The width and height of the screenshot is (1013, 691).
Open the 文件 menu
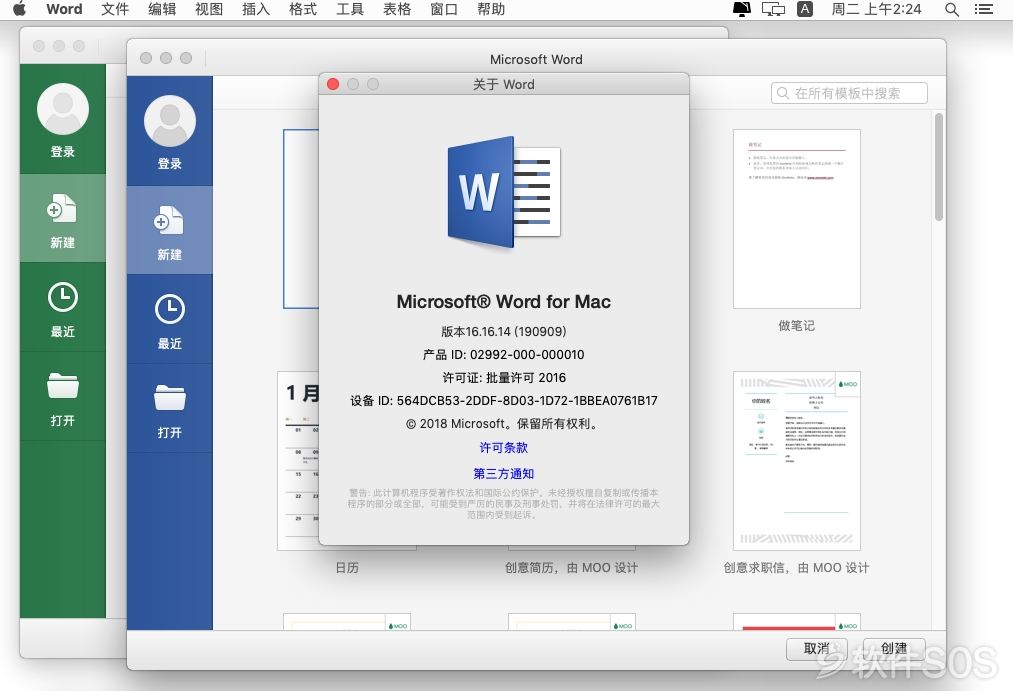click(x=115, y=9)
